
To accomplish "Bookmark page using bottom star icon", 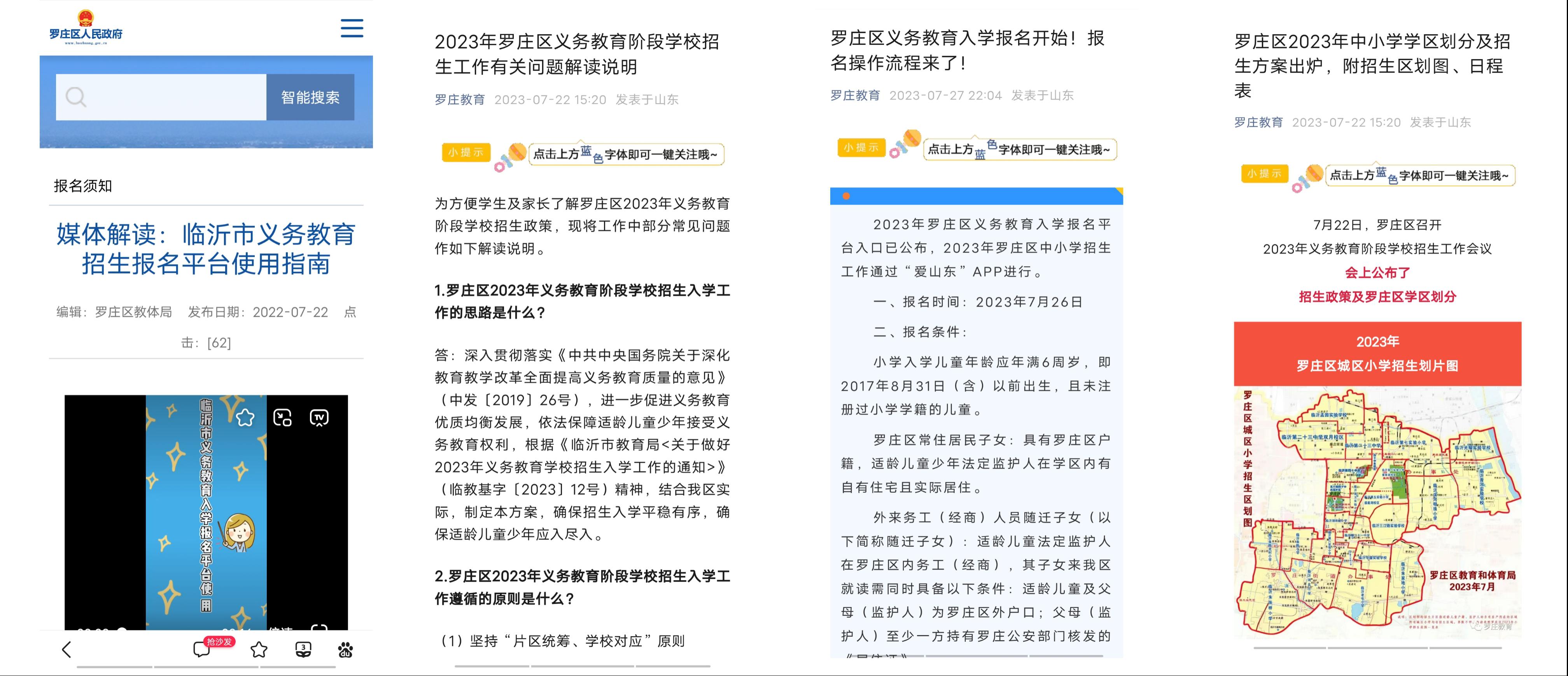I will pos(259,650).
